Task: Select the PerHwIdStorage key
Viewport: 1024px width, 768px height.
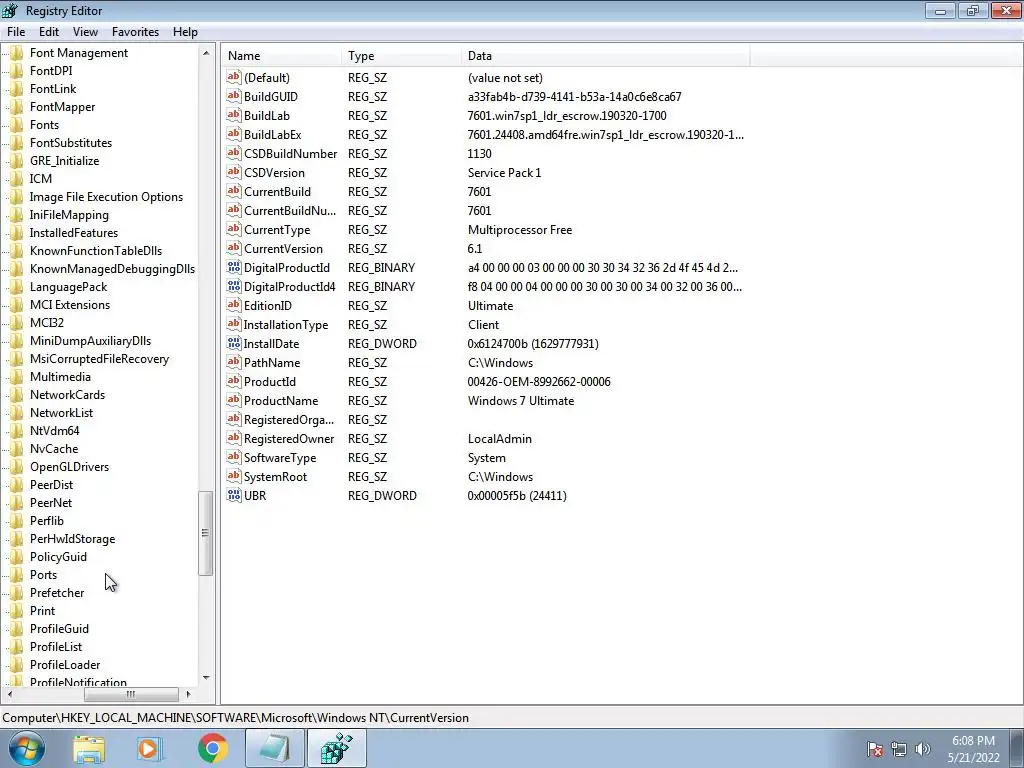Action: [72, 539]
